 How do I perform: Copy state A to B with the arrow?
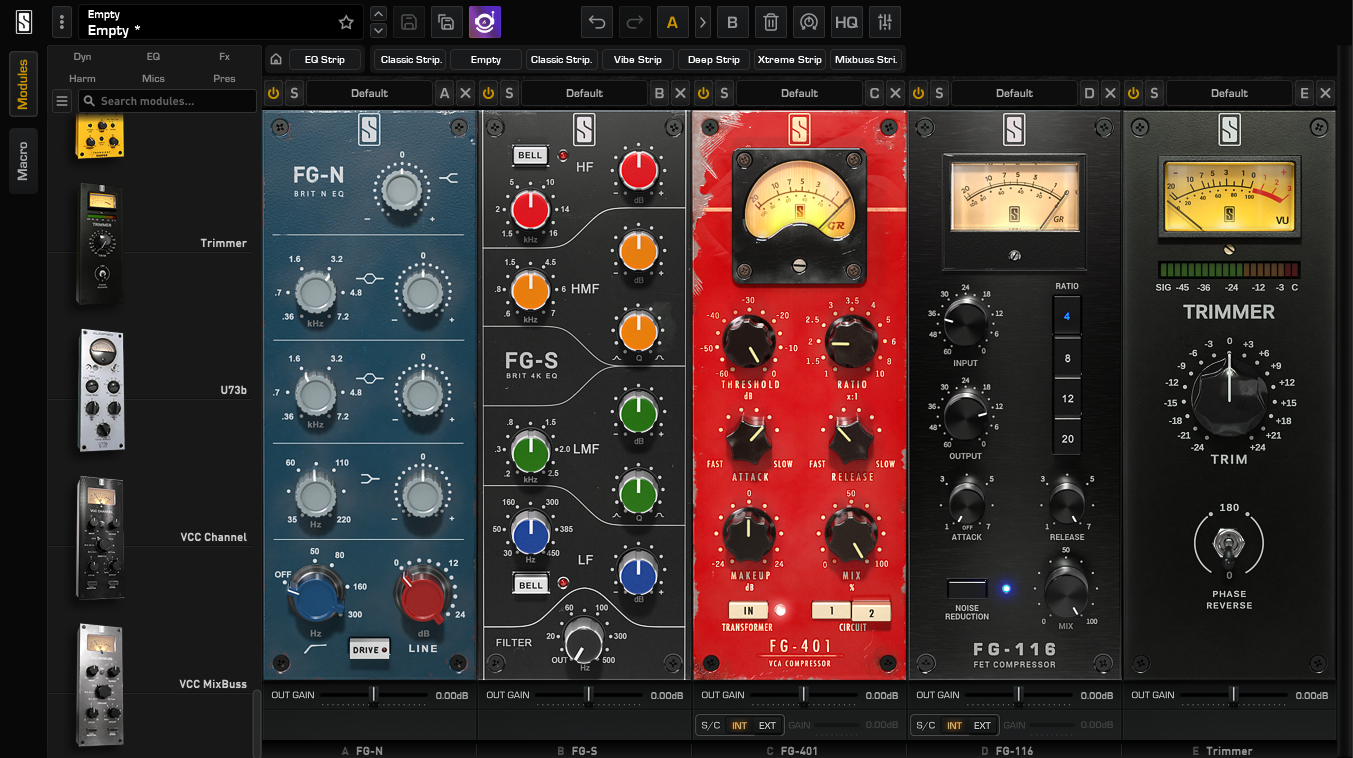pyautogui.click(x=703, y=22)
